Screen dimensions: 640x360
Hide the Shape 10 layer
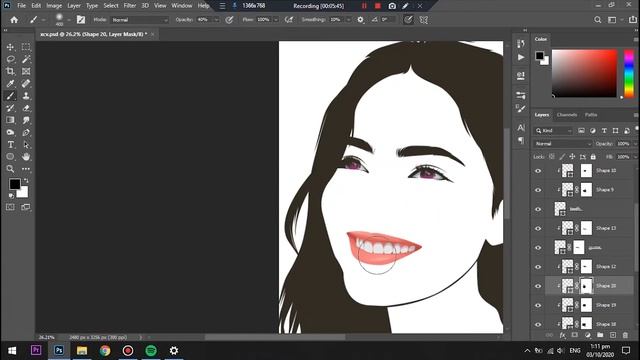(538, 171)
